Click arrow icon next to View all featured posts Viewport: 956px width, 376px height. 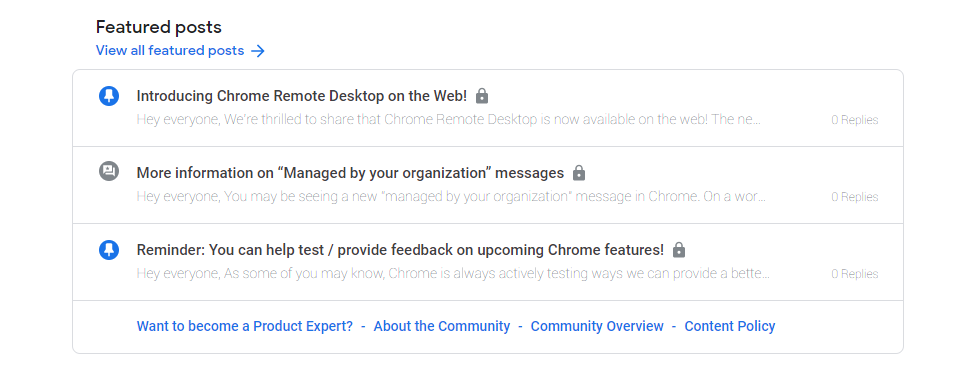pyautogui.click(x=258, y=51)
